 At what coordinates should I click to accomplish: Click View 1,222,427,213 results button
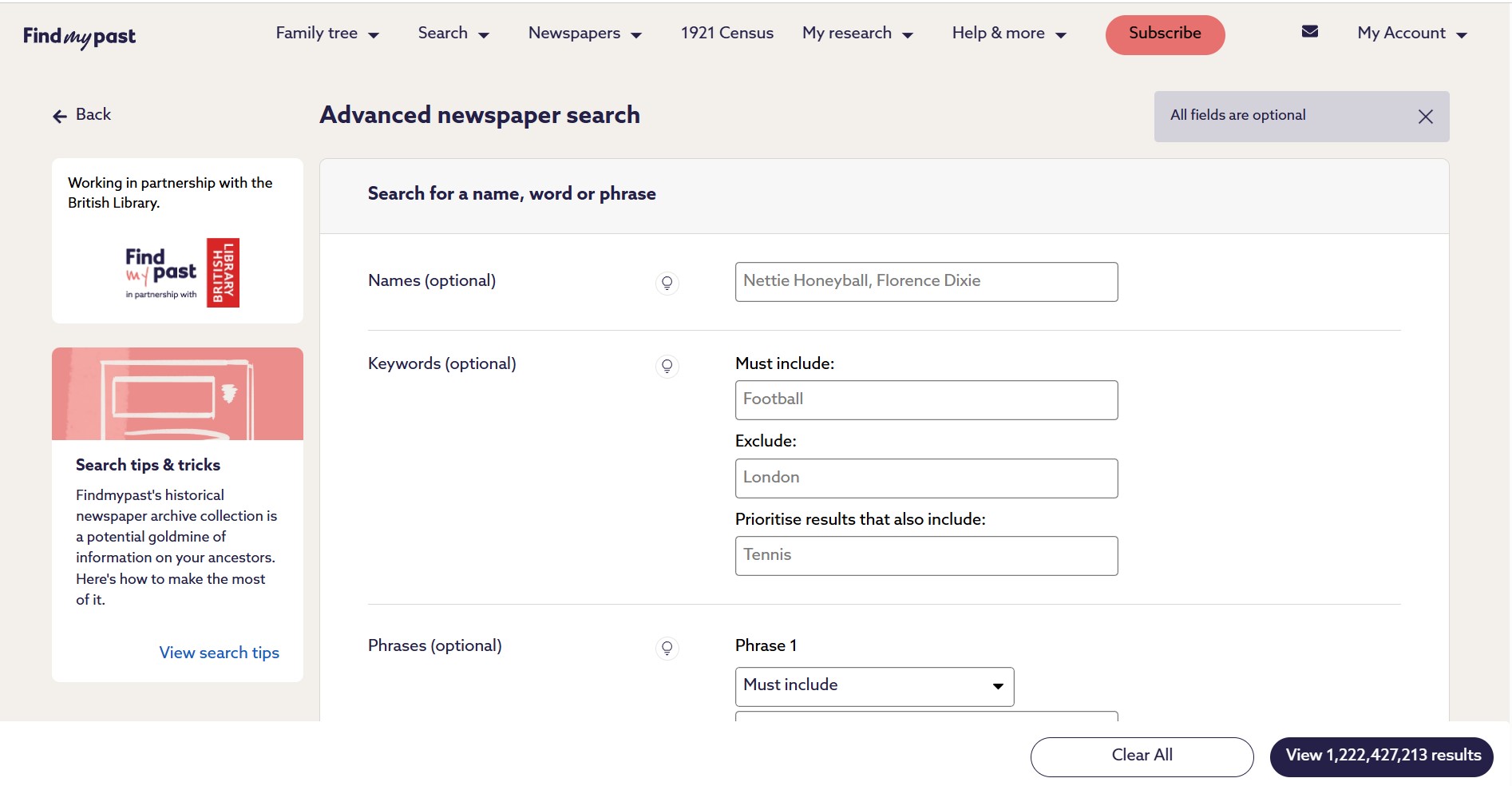tap(1381, 756)
